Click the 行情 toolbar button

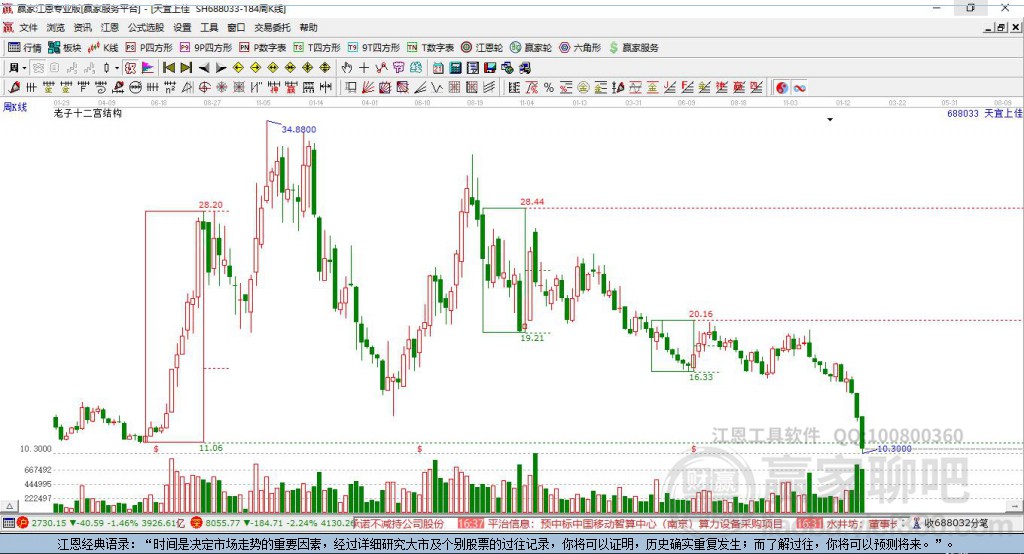point(24,48)
